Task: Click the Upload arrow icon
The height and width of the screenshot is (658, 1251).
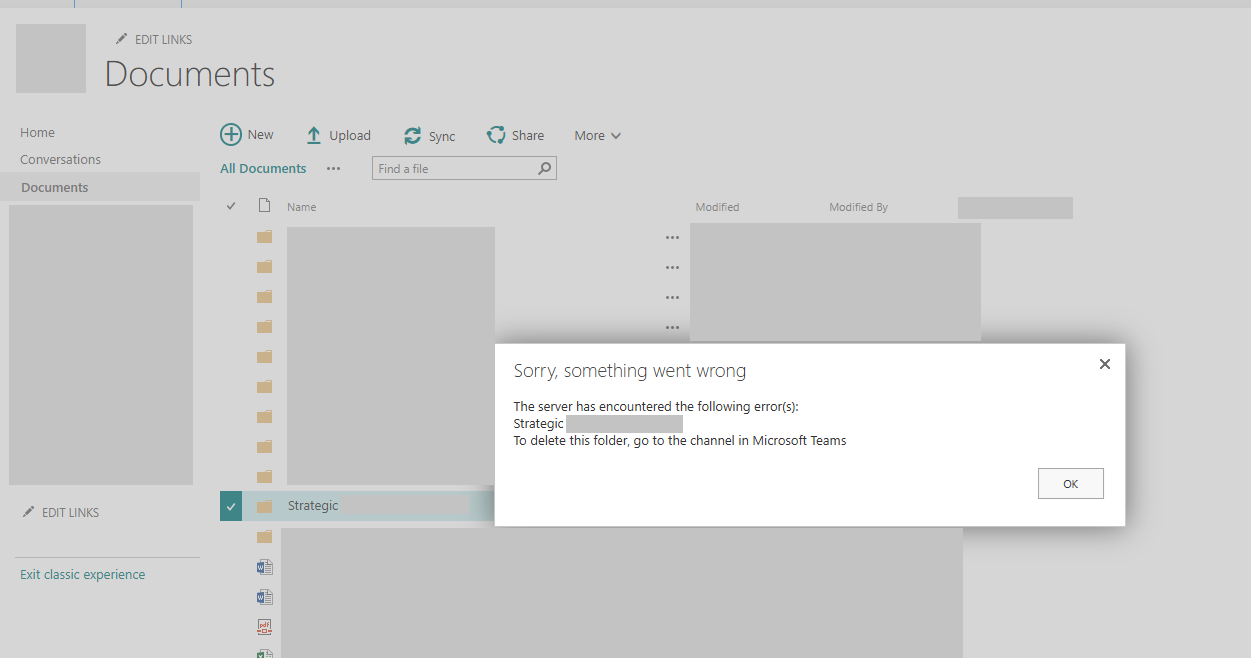Action: [314, 135]
